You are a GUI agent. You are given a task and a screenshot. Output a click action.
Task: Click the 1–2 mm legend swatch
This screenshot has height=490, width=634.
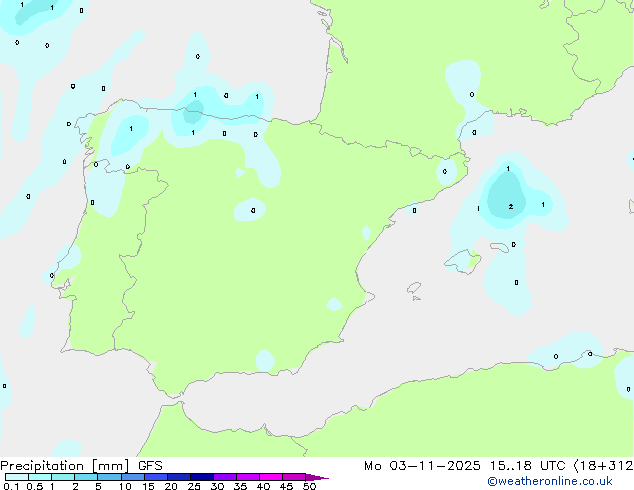coord(63,477)
